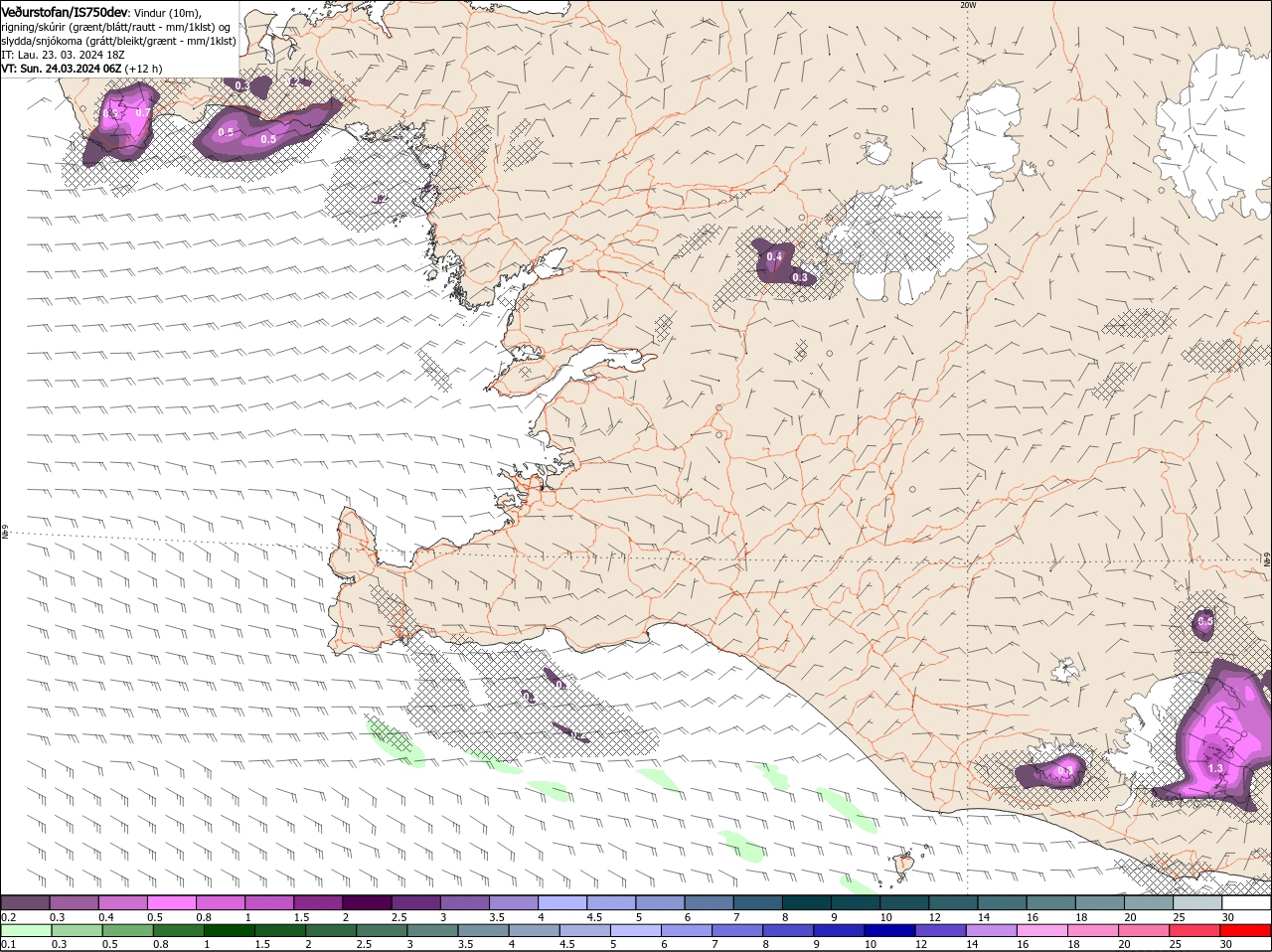The width and height of the screenshot is (1272, 952).
Task: Pick upper scale dark teal swatch at 8
Action: pos(805,902)
